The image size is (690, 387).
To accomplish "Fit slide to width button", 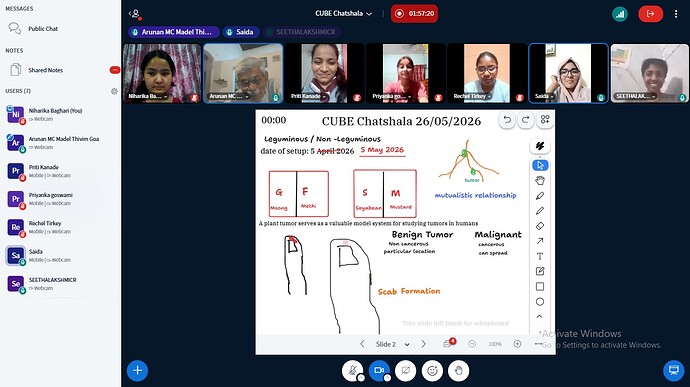I will (539, 344).
